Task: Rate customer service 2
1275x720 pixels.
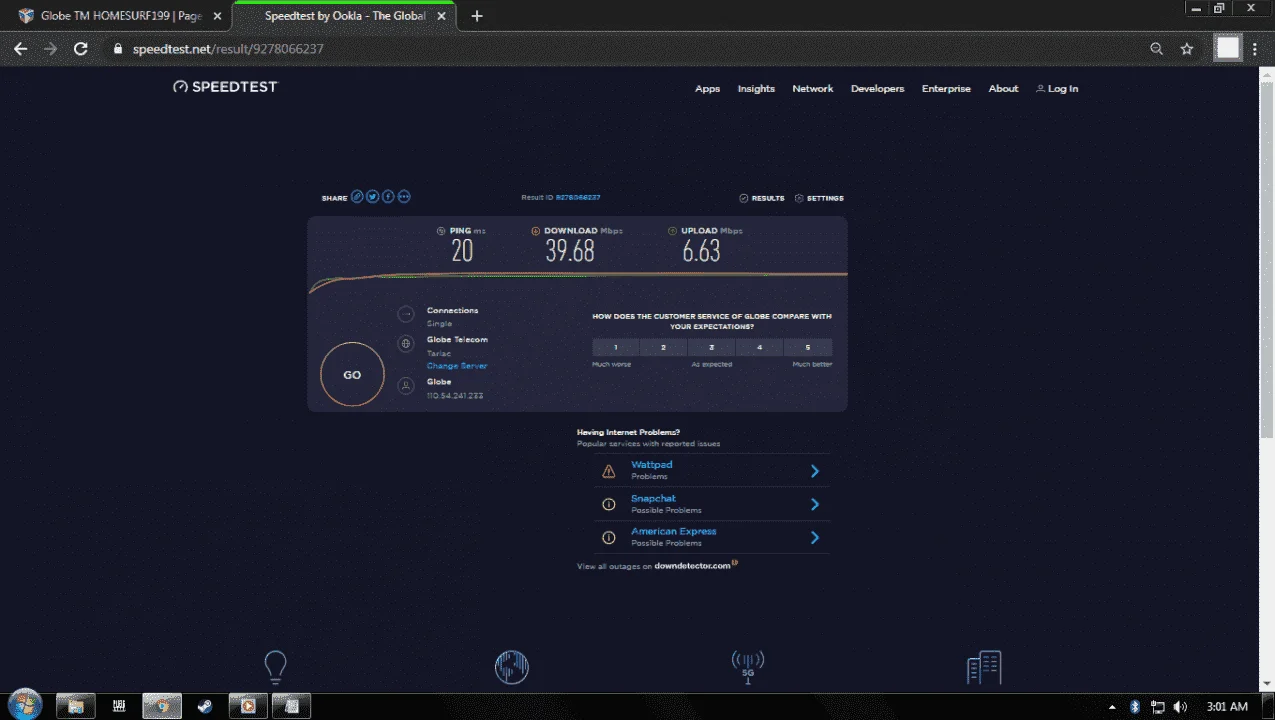Action: (664, 347)
